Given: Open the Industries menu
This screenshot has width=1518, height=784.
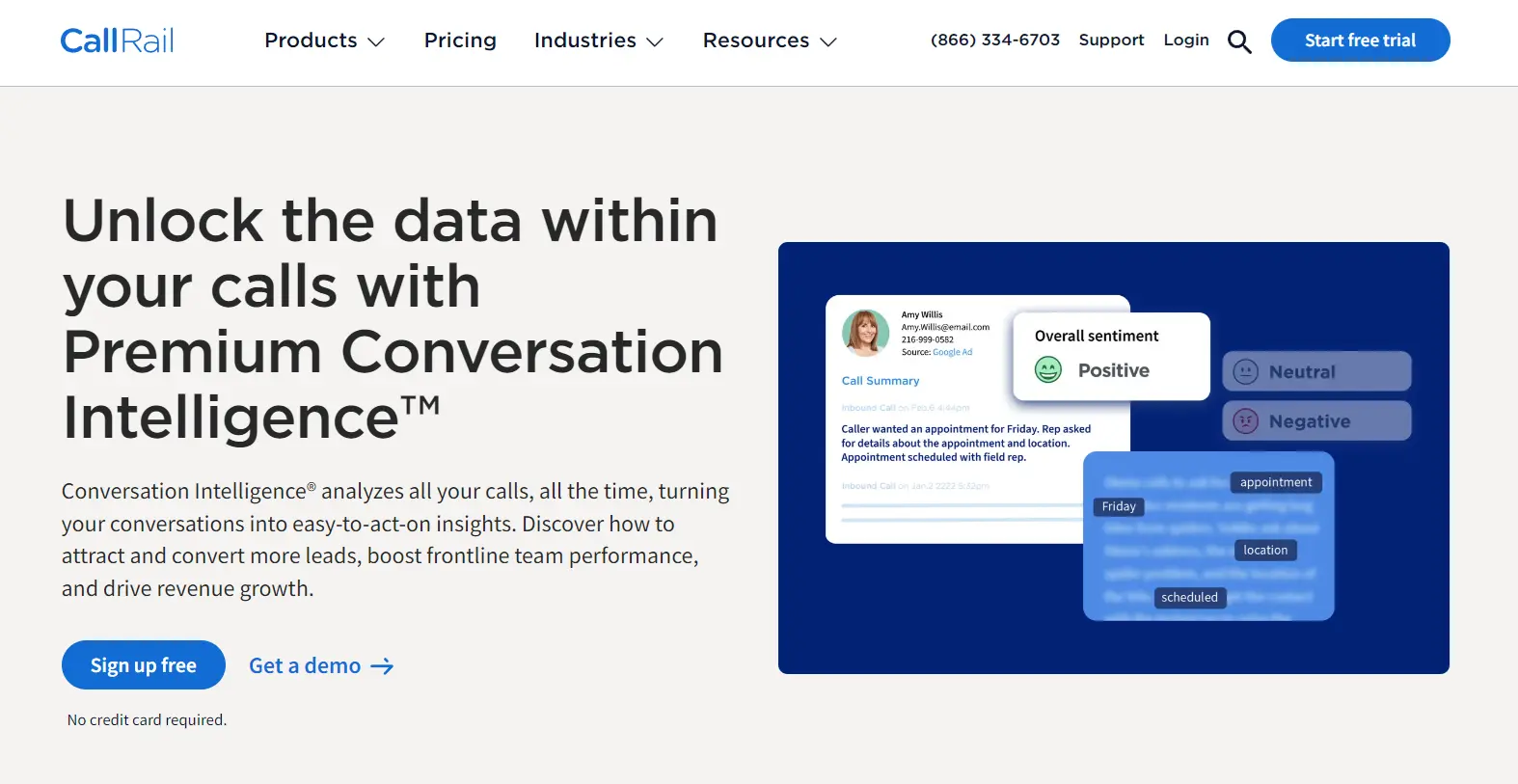Looking at the screenshot, I should click(599, 41).
